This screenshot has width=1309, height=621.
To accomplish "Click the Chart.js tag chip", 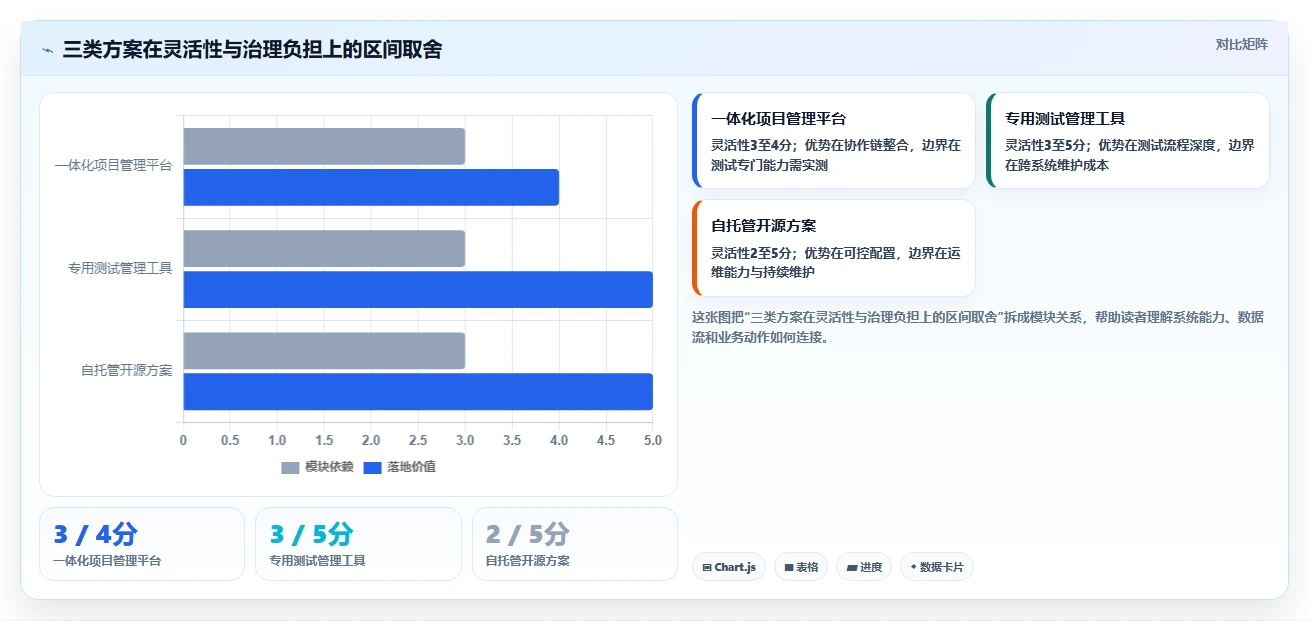I will (x=729, y=567).
